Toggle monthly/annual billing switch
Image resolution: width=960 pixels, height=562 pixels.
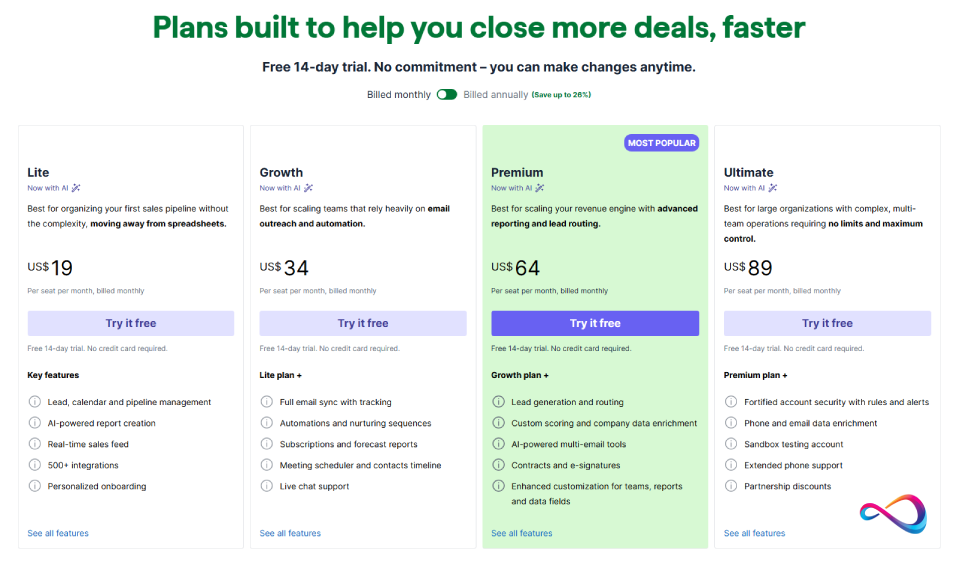pyautogui.click(x=446, y=95)
